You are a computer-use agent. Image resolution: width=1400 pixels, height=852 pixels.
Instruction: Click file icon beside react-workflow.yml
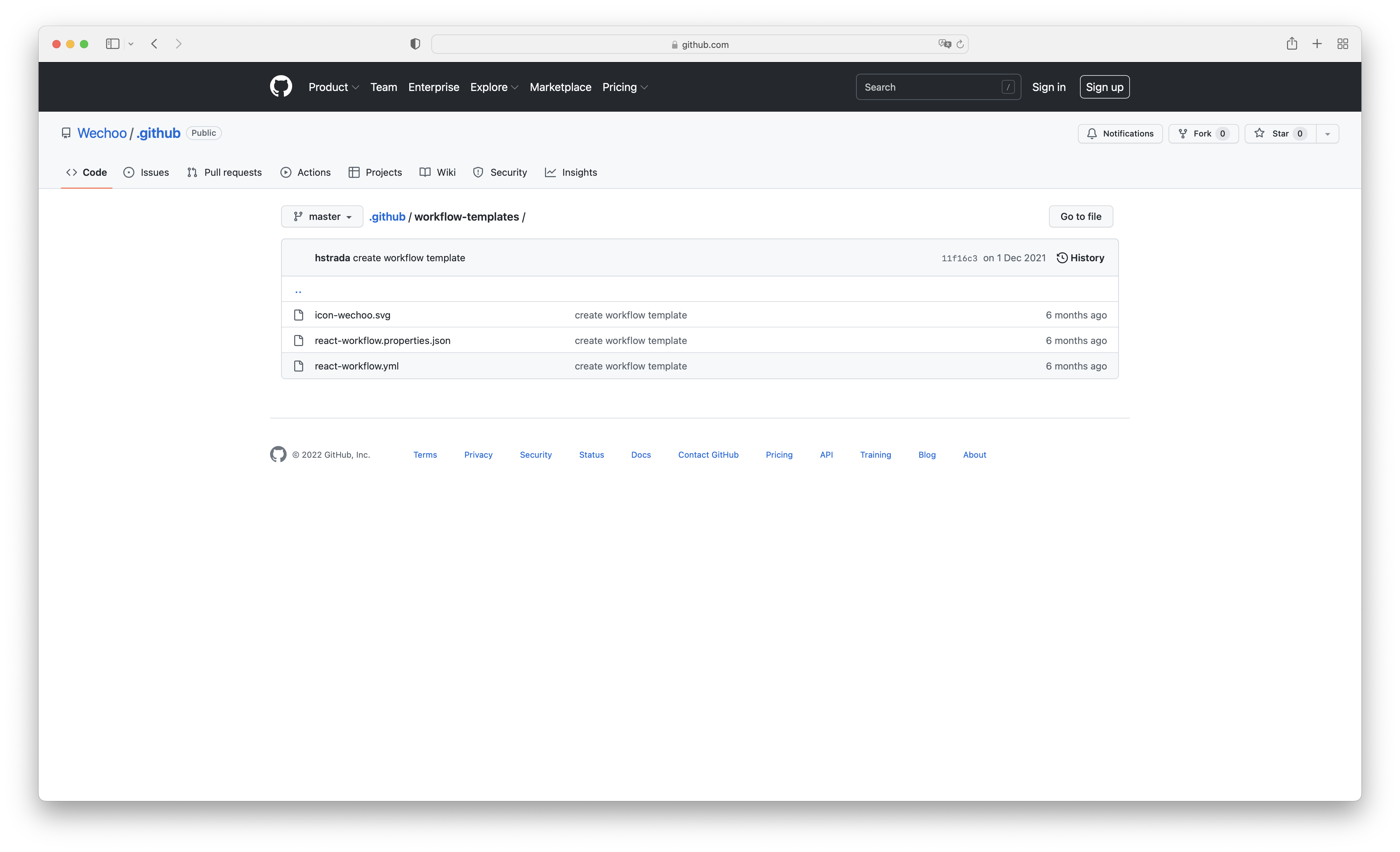[x=298, y=366]
